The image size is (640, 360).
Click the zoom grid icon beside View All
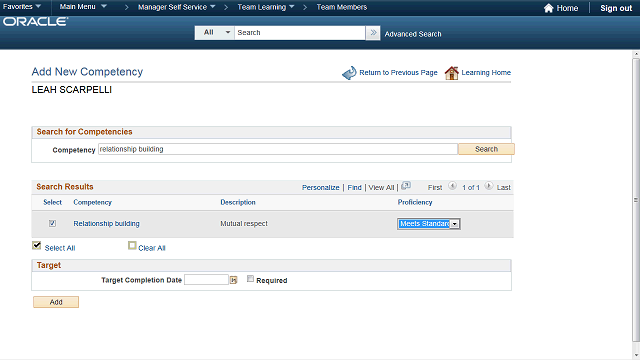pyautogui.click(x=406, y=186)
